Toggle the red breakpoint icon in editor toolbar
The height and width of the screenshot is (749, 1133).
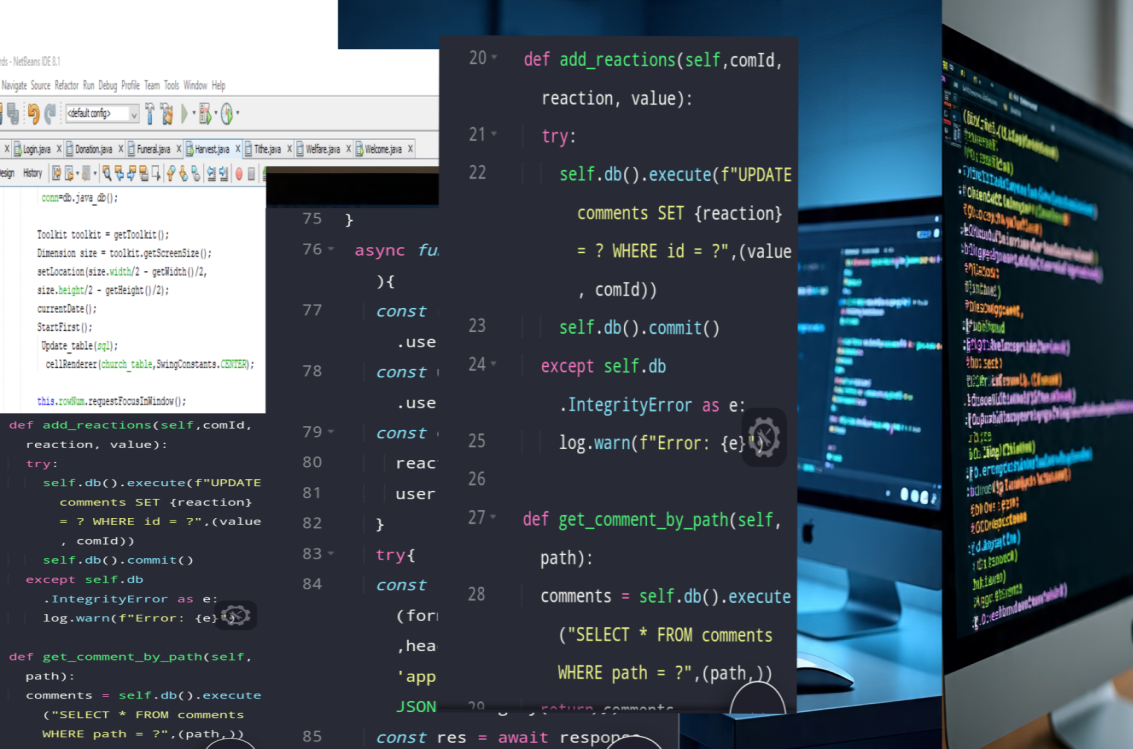239,173
